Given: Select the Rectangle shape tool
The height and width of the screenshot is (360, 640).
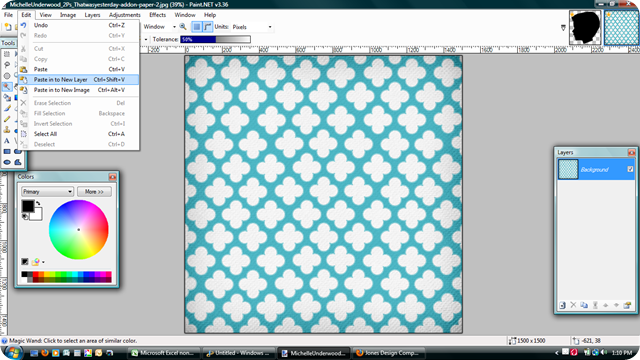Looking at the screenshot, I should point(7,151).
